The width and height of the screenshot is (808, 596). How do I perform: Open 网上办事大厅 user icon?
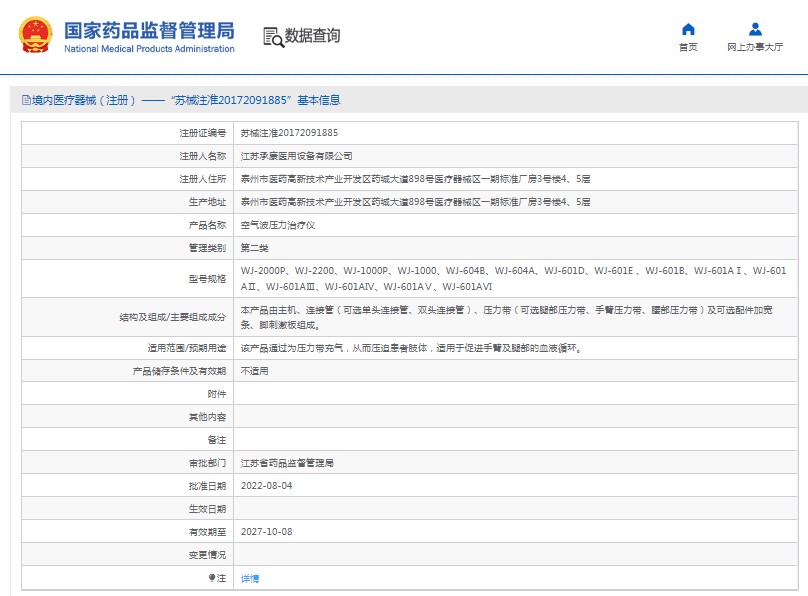click(x=755, y=29)
